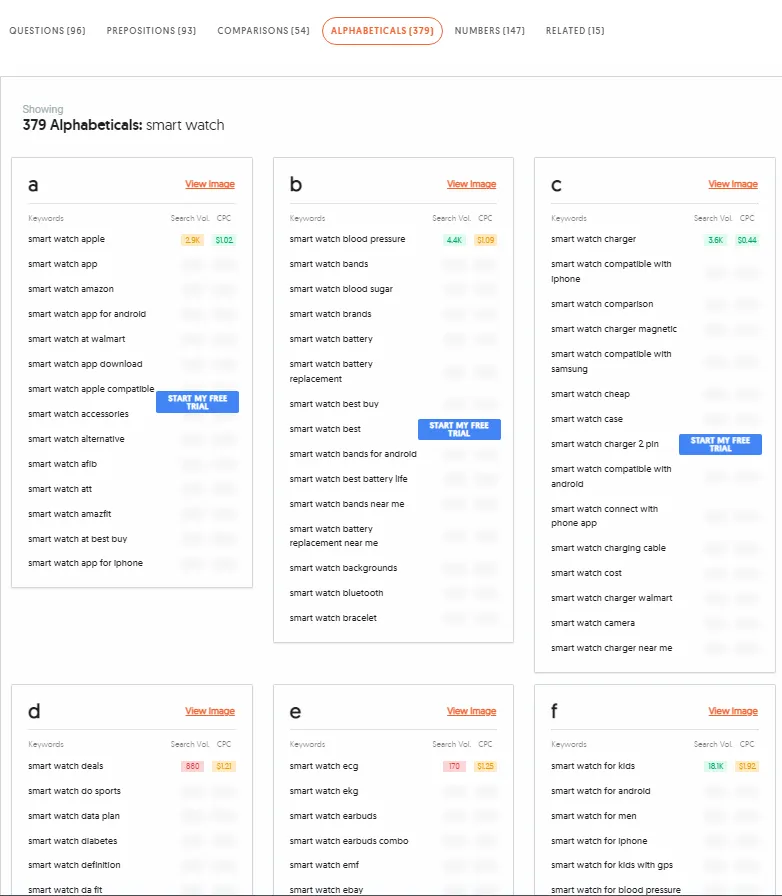Open View Image for card b
Image resolution: width=782 pixels, height=896 pixels.
coord(472,184)
